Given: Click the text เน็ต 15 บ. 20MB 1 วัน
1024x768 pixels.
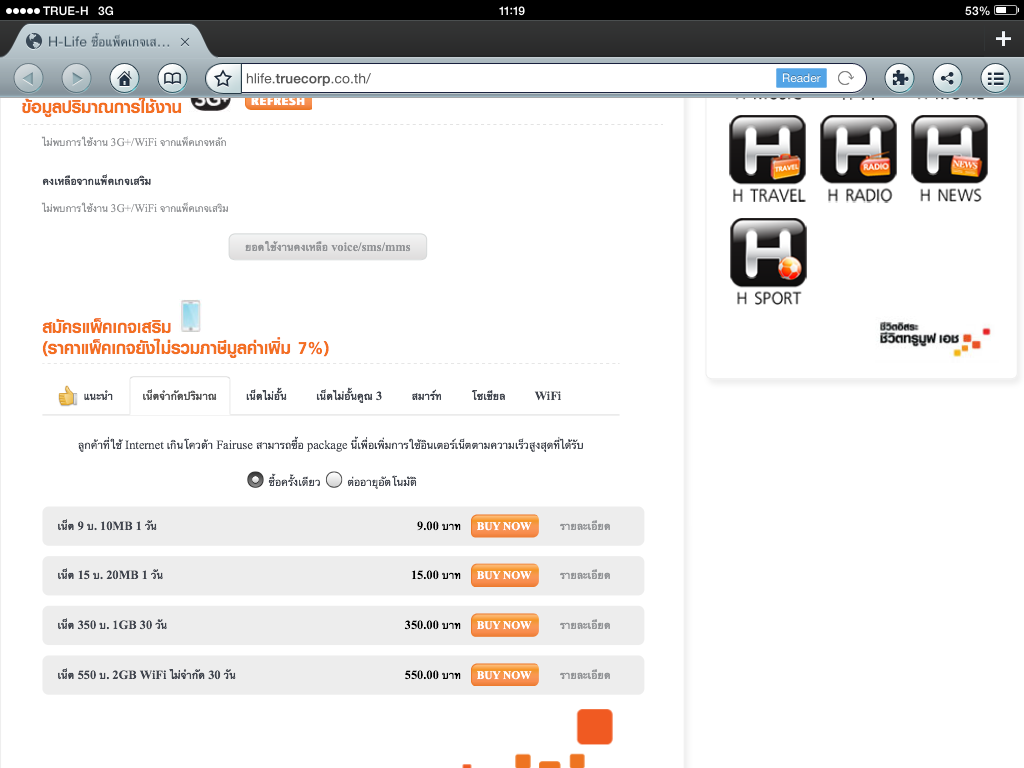Looking at the screenshot, I should (110, 575).
